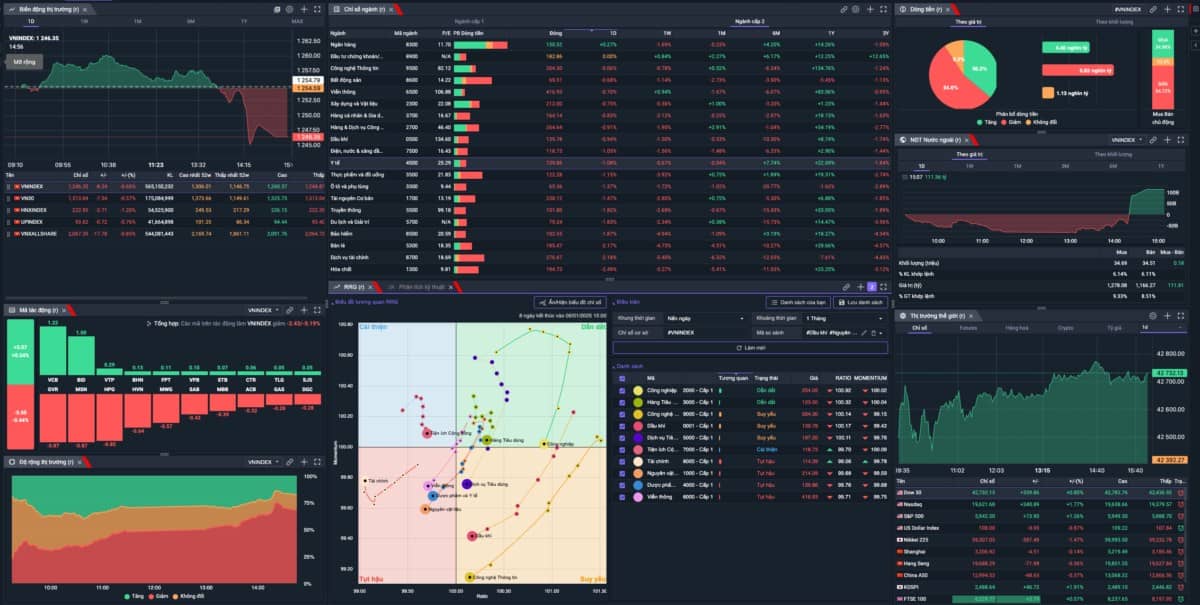
Task: Click the alert icon on Nasdaq row
Action: pyautogui.click(x=1181, y=504)
